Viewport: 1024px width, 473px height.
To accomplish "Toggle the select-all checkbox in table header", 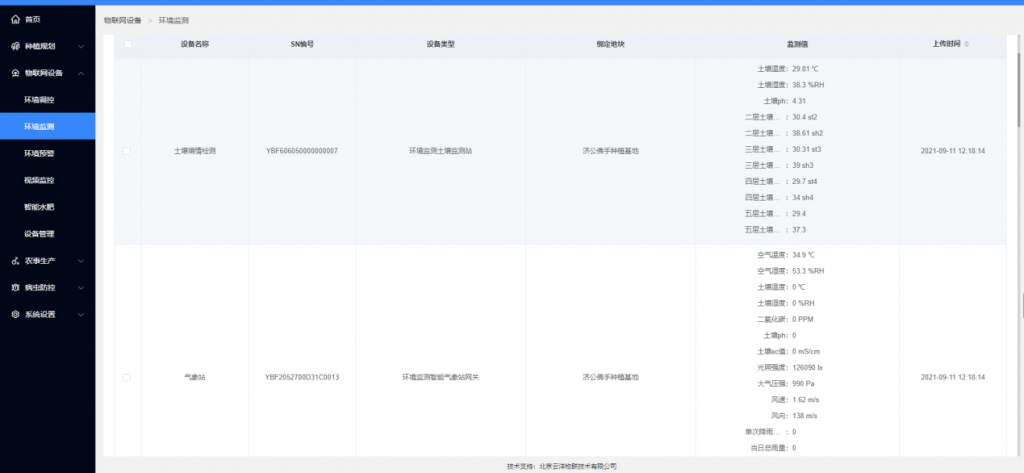I will point(128,44).
